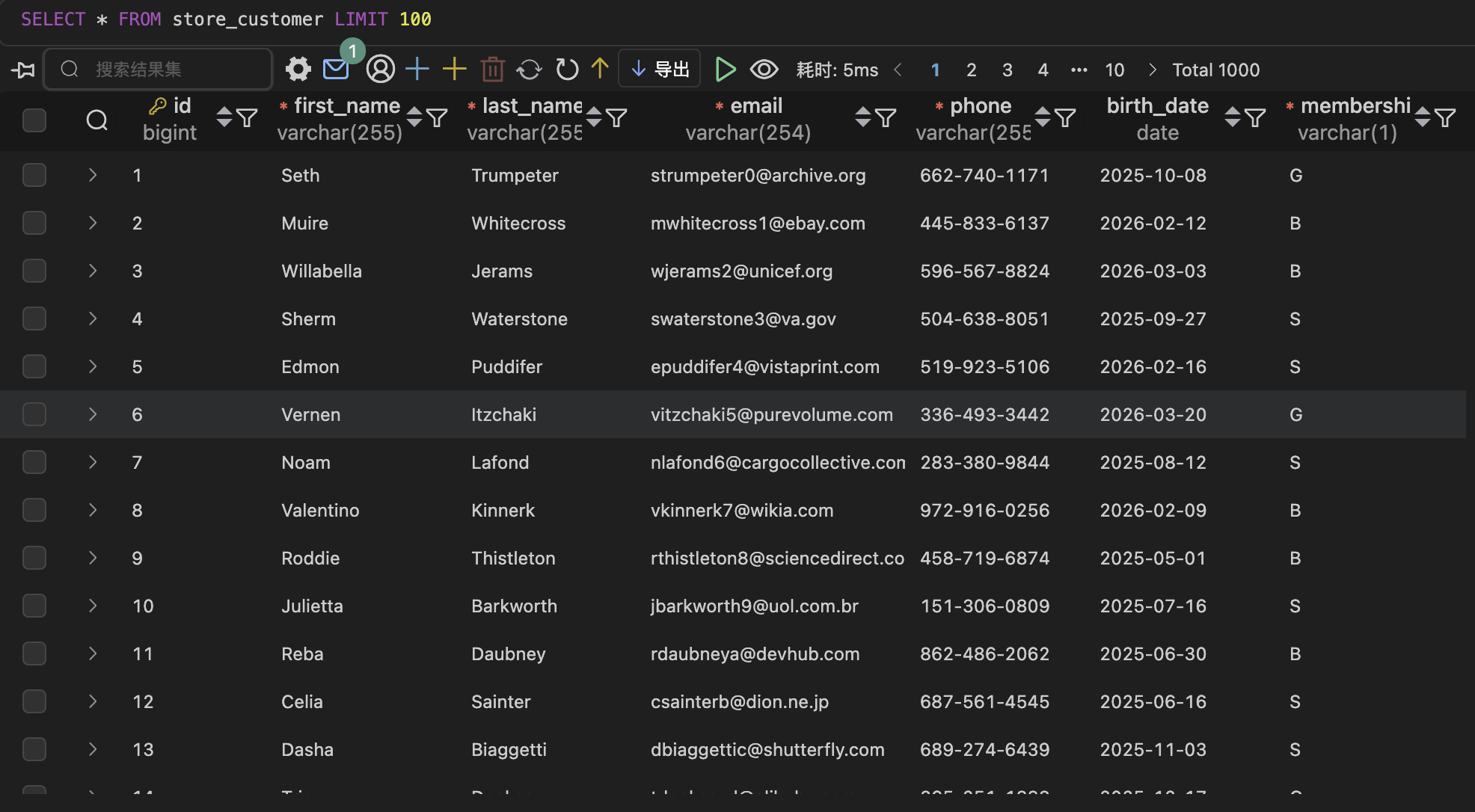The image size is (1475, 812).
Task: Expand row 10 Julietta details chevron
Action: [93, 606]
